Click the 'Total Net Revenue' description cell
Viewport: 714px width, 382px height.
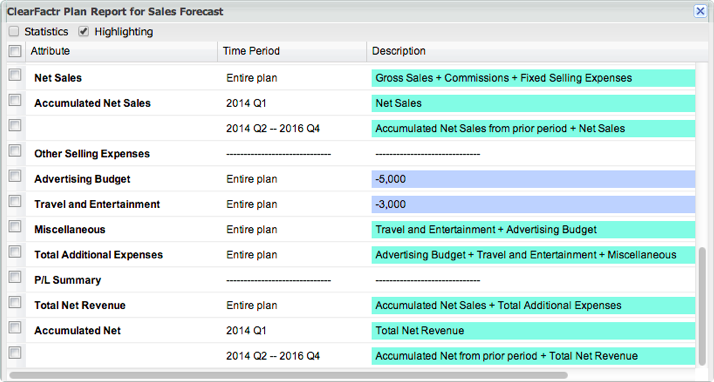[533, 331]
